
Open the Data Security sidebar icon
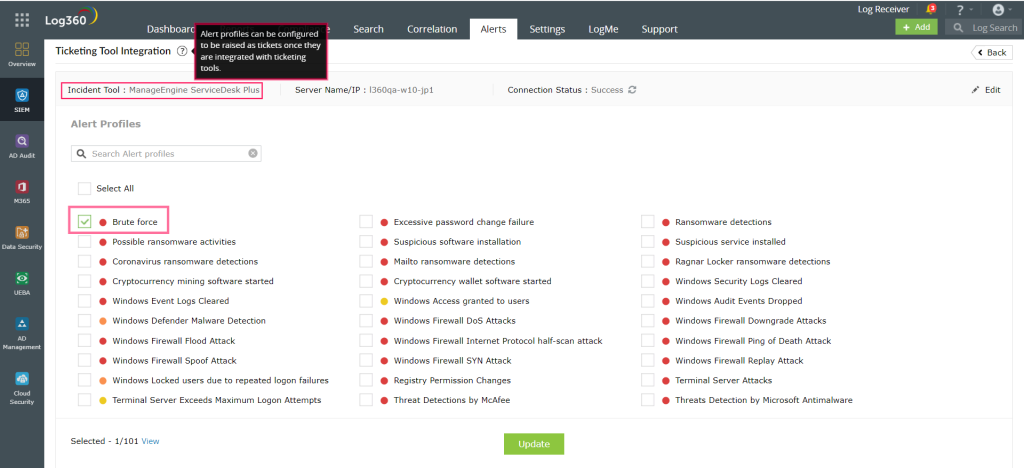tap(21, 237)
